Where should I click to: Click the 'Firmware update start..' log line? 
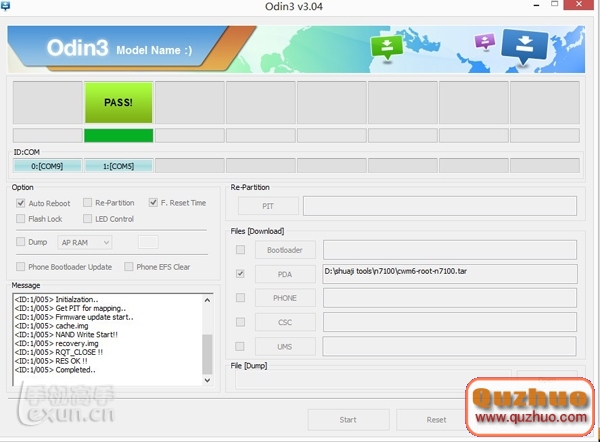[x=74, y=317]
